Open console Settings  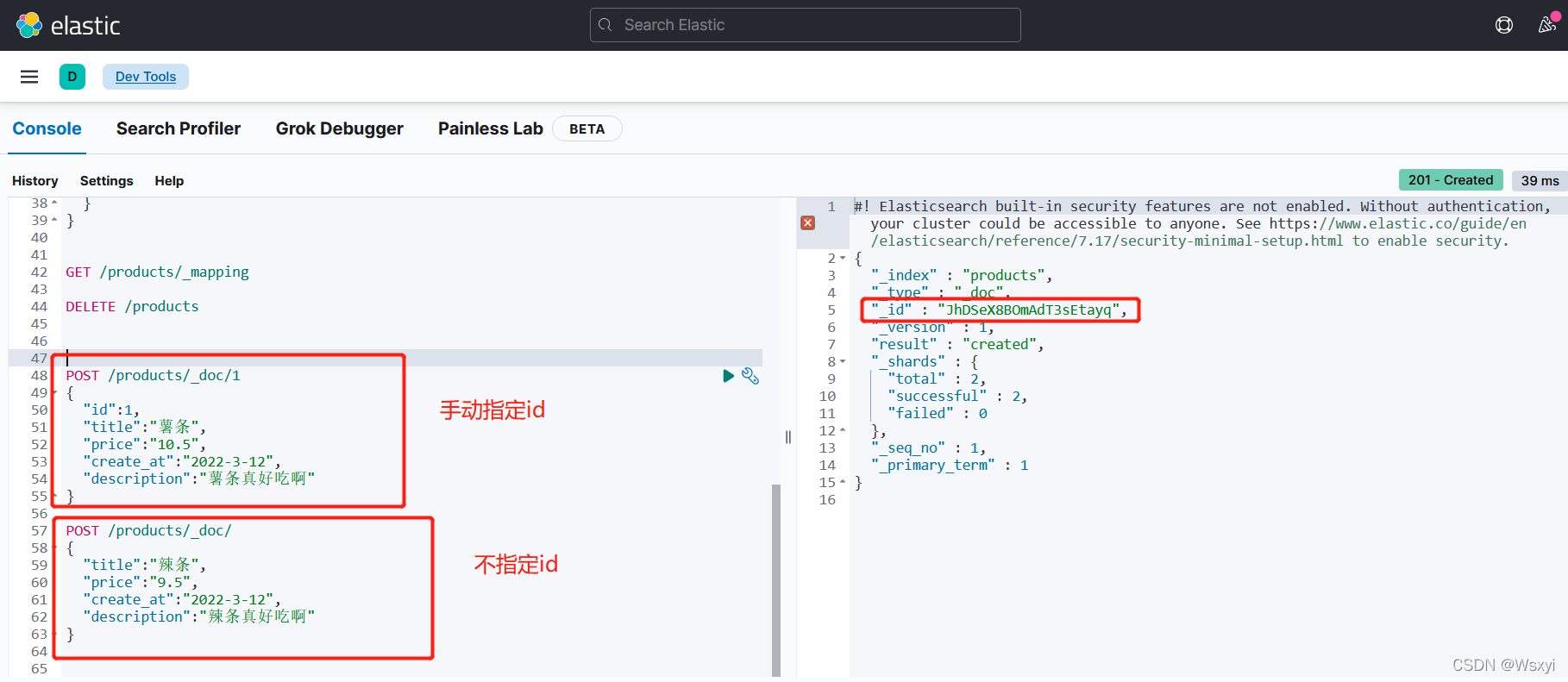pos(107,181)
